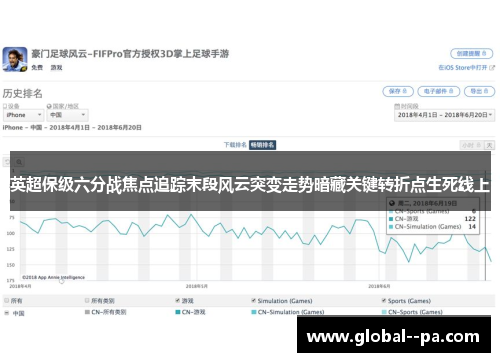Image resolution: width=500 pixels, height=362 pixels.
Task: Uncheck the Sports (Games) checkbox
Action: tap(384, 301)
